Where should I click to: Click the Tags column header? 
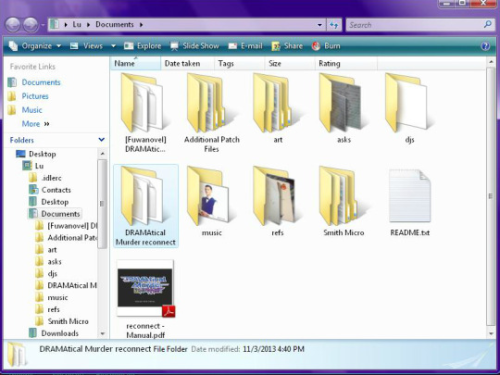239,63
